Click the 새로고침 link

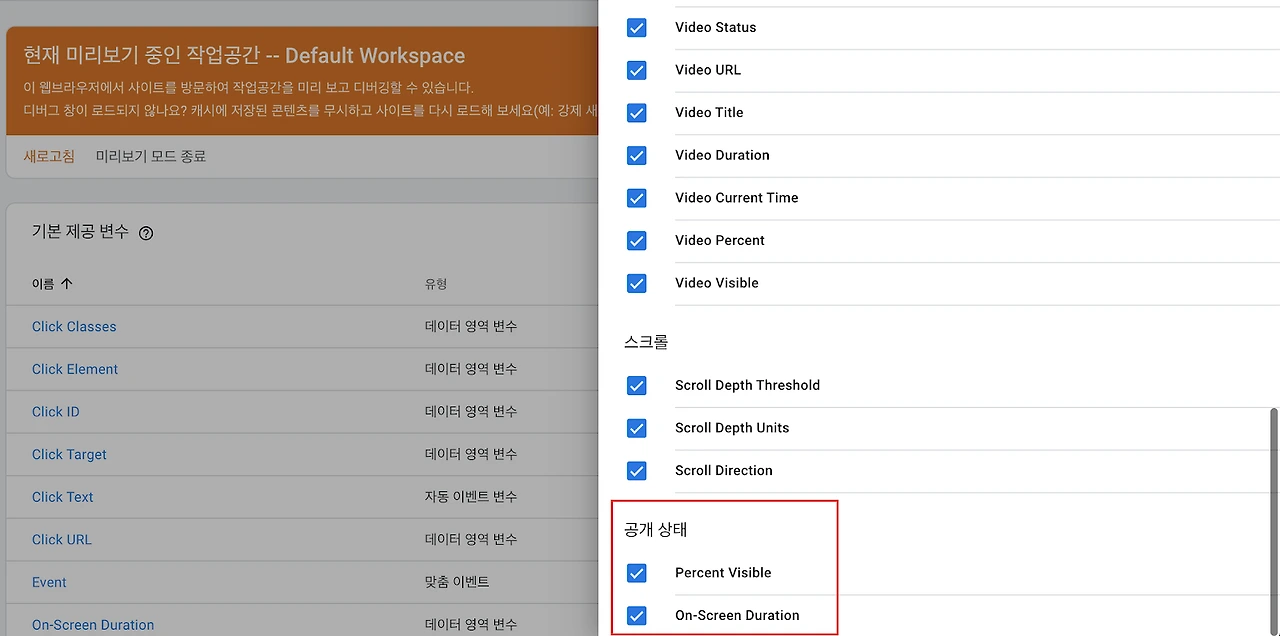49,156
